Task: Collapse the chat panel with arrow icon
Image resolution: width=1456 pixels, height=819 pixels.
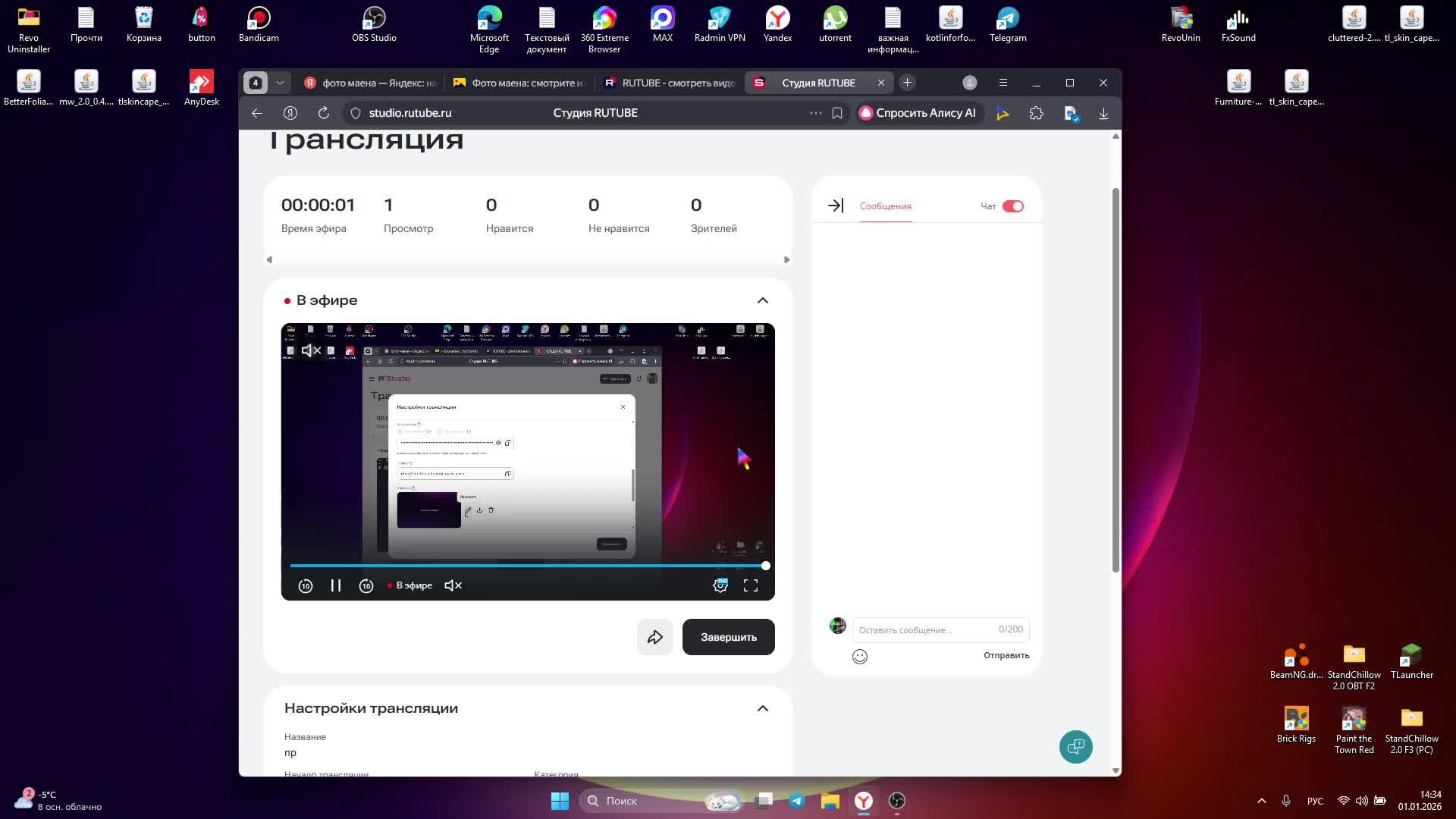Action: (x=835, y=206)
